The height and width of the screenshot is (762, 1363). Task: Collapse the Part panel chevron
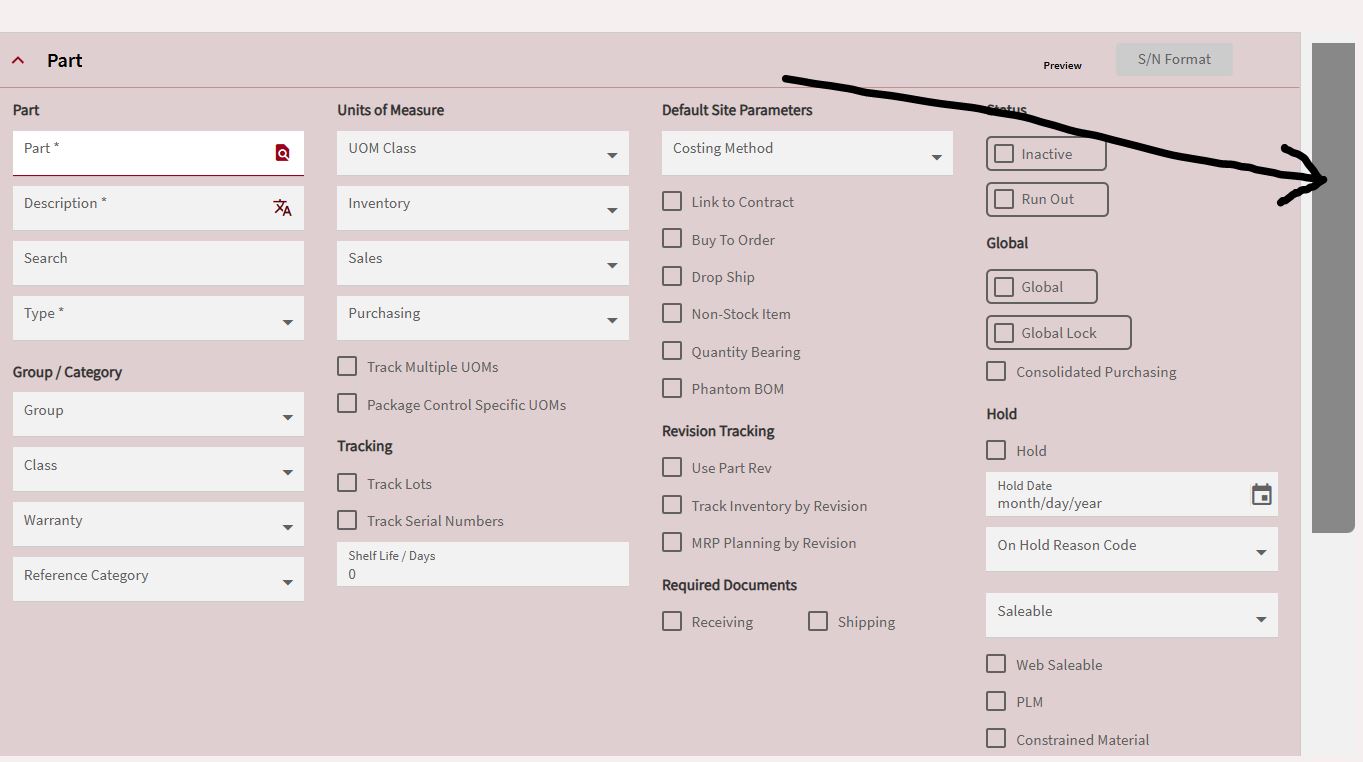(18, 61)
